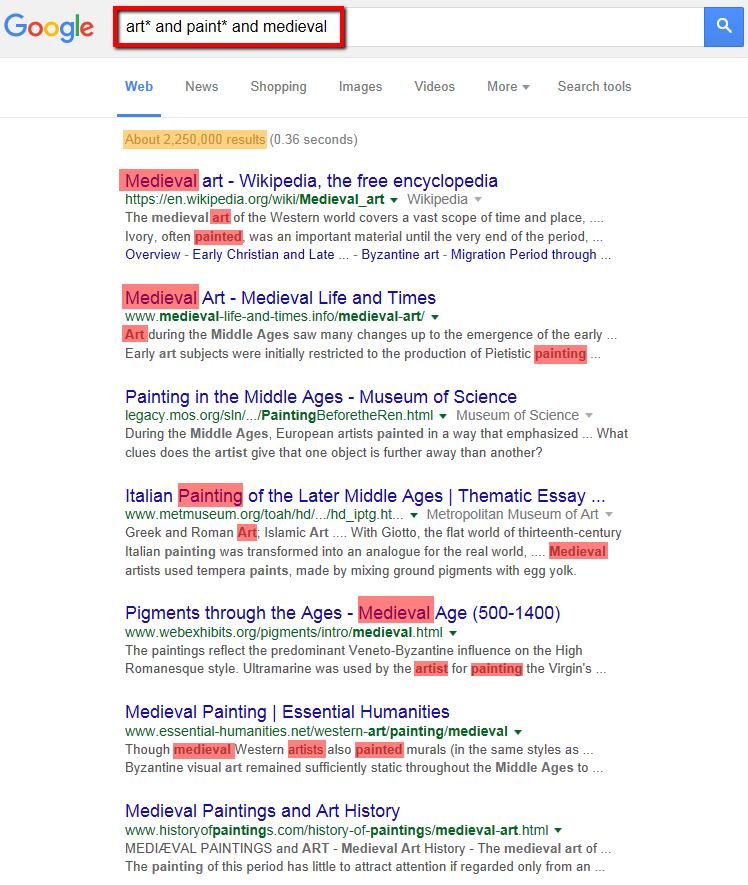Click the www.webexhibits.org URL text
The width and height of the screenshot is (748, 885).
(284, 632)
